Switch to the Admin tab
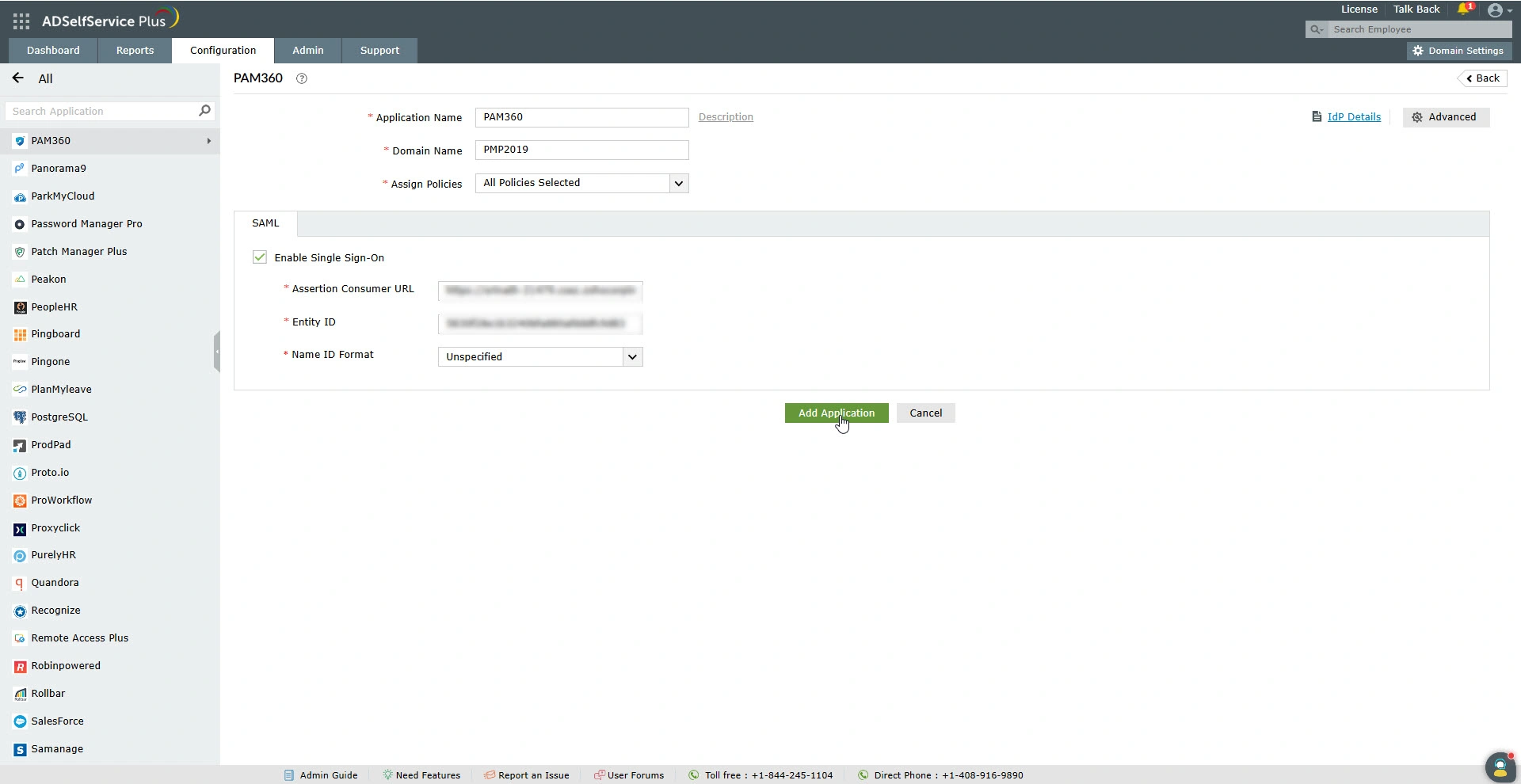The image size is (1521, 784). (x=307, y=50)
